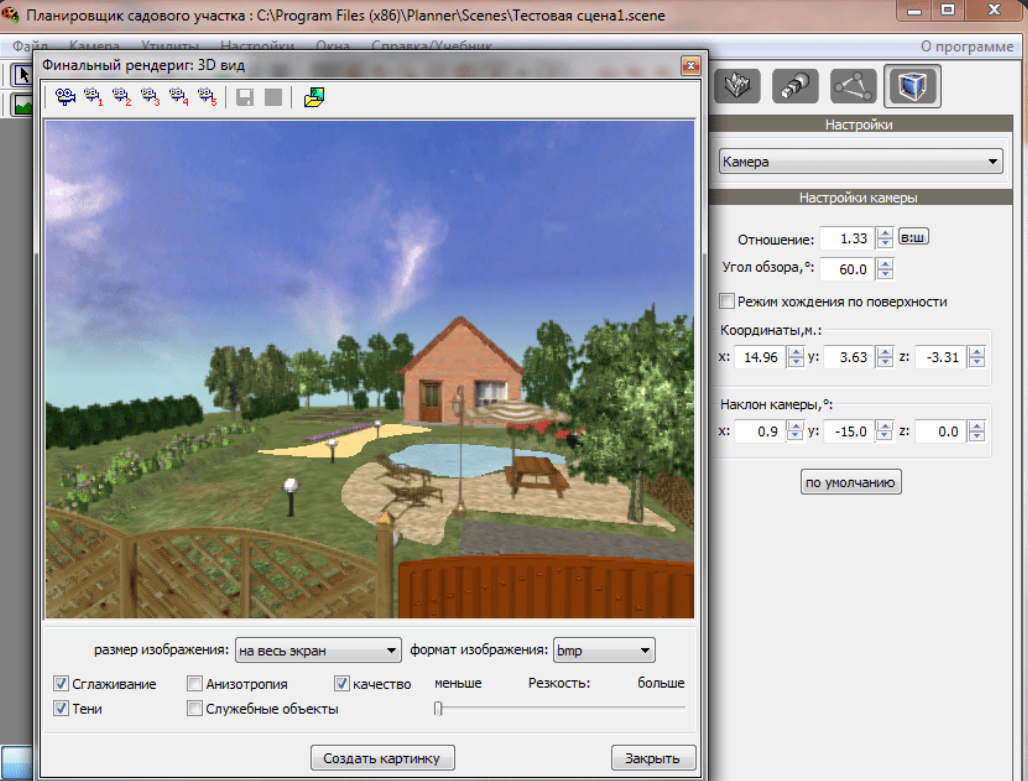The height and width of the screenshot is (781, 1028).
Task: Open the формат изображения bmp dropdown
Action: 604,651
